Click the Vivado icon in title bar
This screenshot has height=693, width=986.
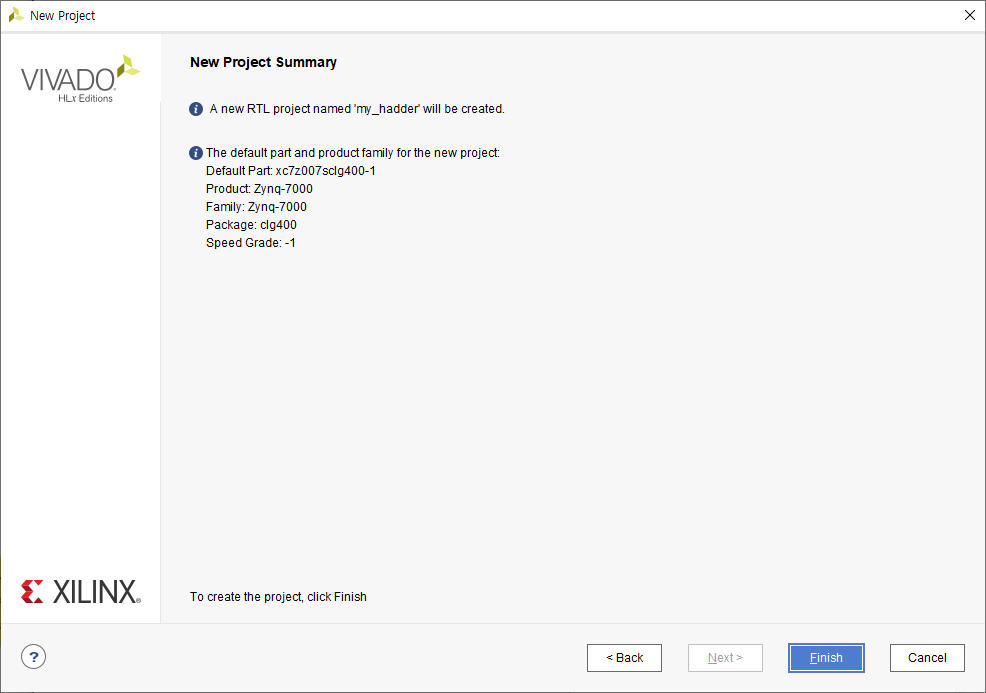point(16,15)
